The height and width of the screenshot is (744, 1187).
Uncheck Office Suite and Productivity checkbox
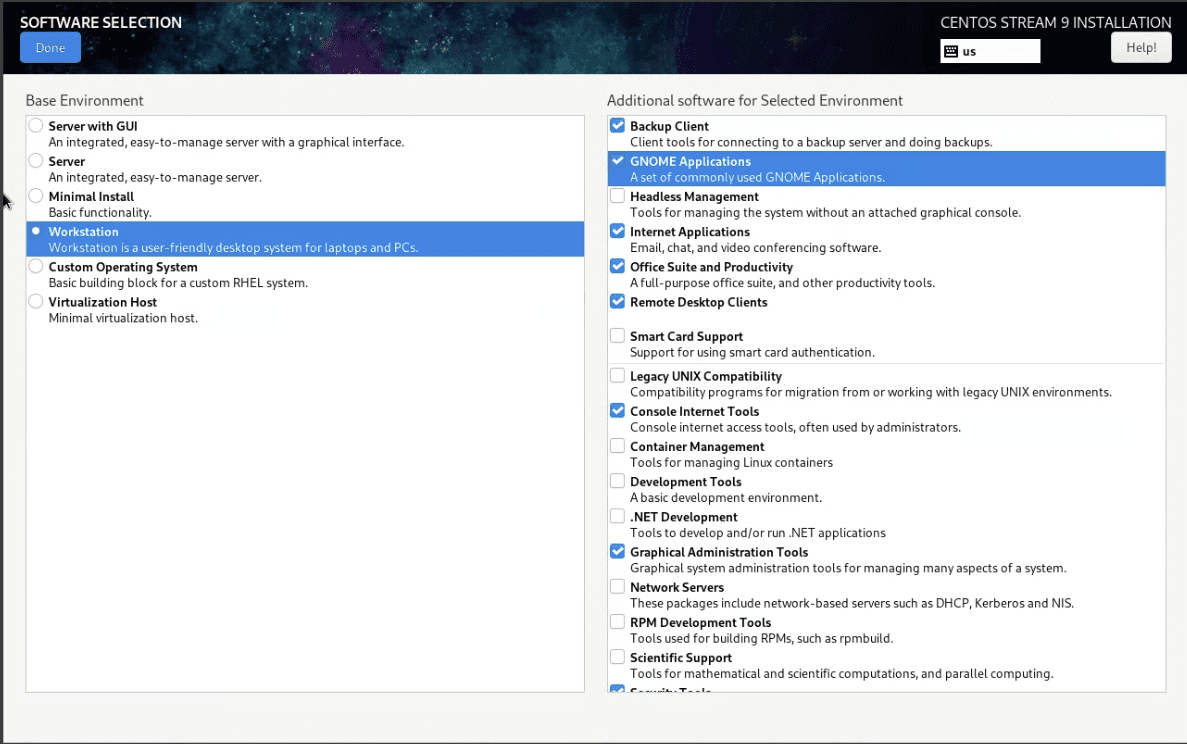click(x=618, y=266)
